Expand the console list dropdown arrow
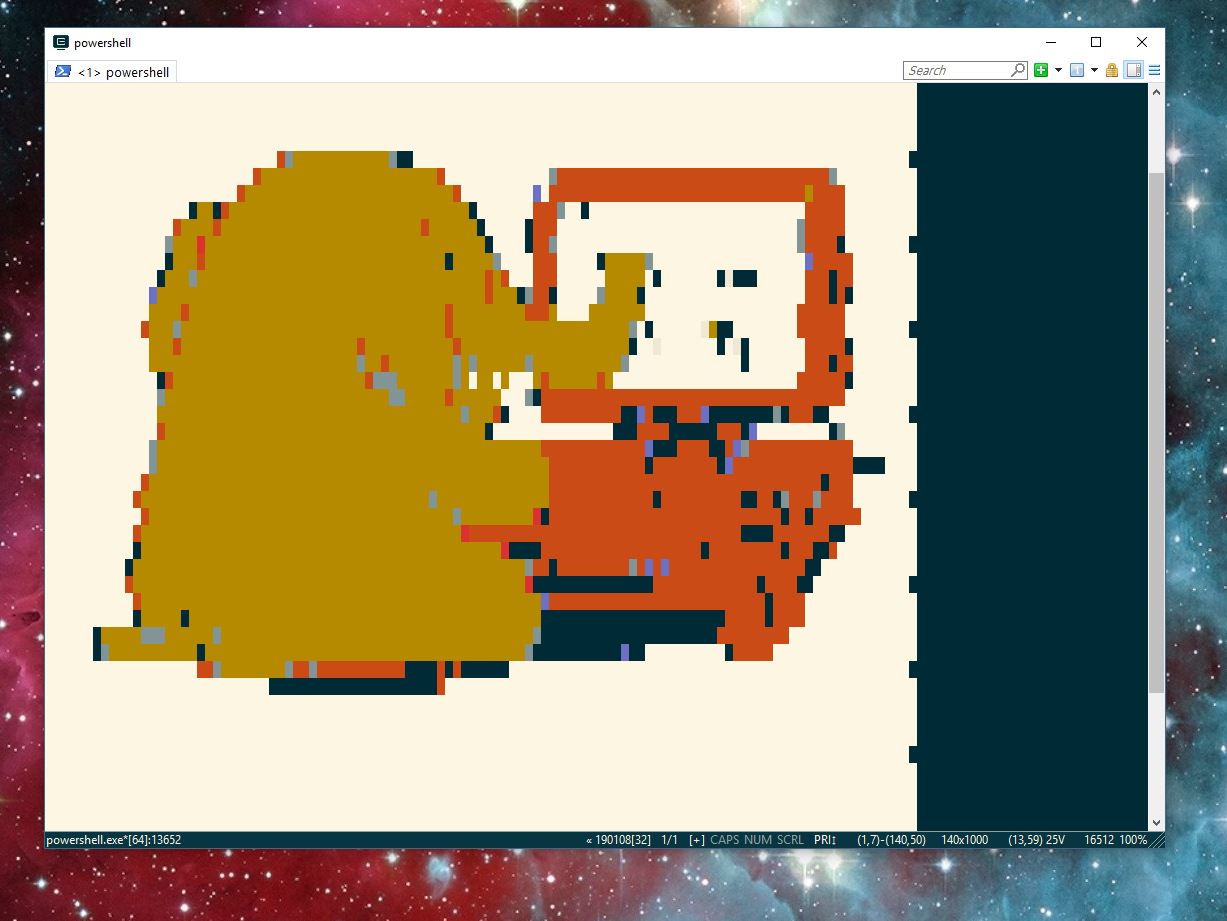Viewport: 1227px width, 921px height. click(x=1094, y=70)
